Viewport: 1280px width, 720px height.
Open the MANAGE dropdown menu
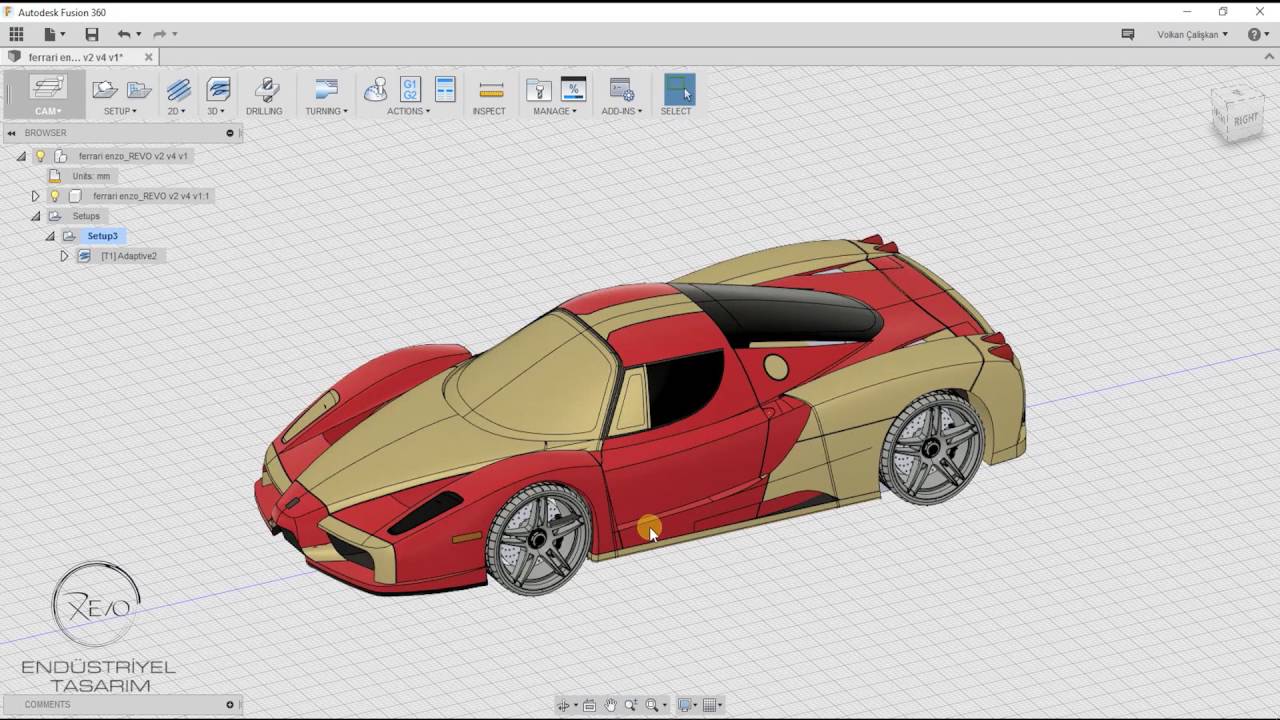(x=555, y=111)
